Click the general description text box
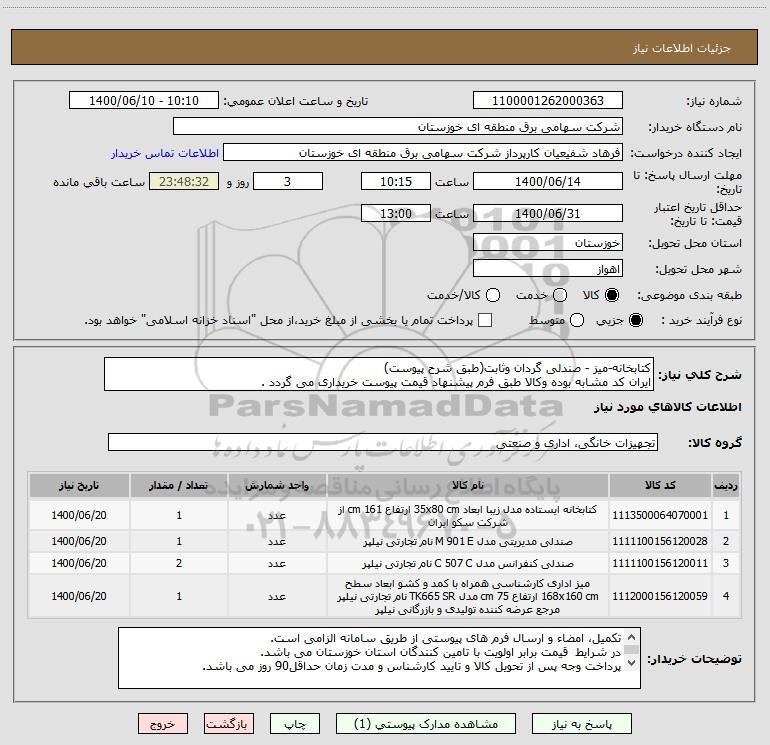Image resolution: width=770 pixels, height=745 pixels. (x=379, y=374)
